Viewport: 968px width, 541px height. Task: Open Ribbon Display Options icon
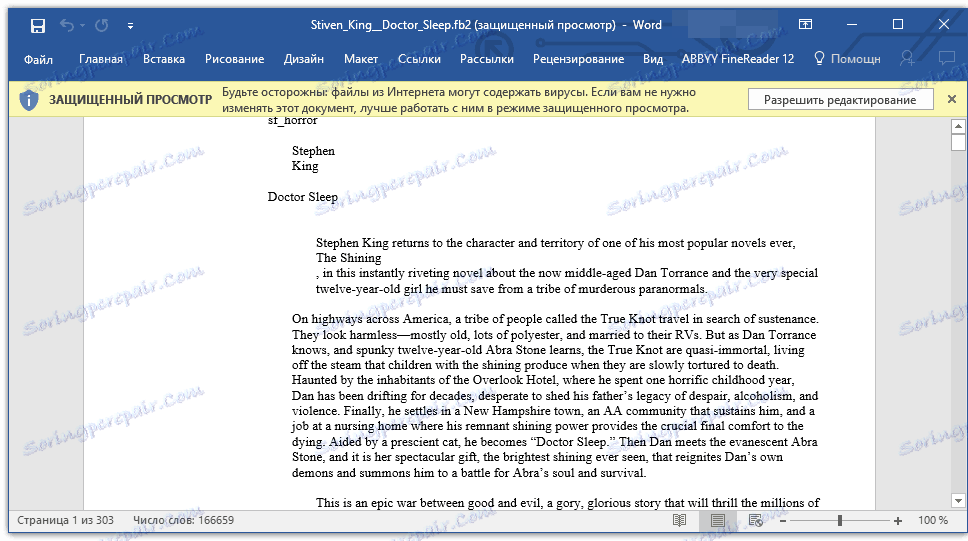[x=806, y=25]
